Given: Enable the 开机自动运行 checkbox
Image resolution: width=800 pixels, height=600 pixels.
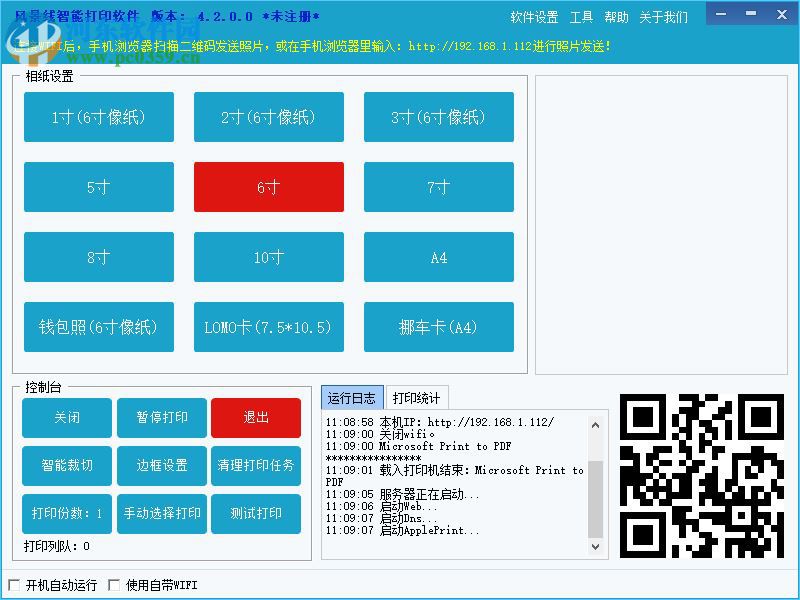Looking at the screenshot, I should [x=15, y=583].
